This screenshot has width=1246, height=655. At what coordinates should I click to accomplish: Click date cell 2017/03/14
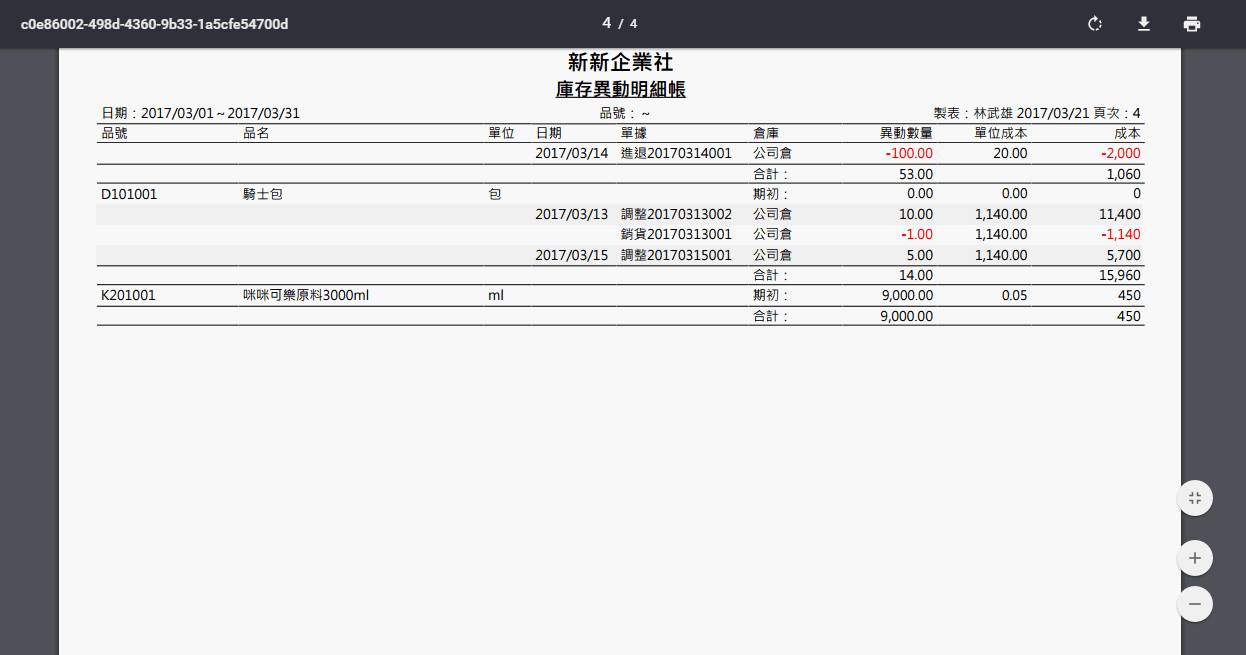[571, 154]
